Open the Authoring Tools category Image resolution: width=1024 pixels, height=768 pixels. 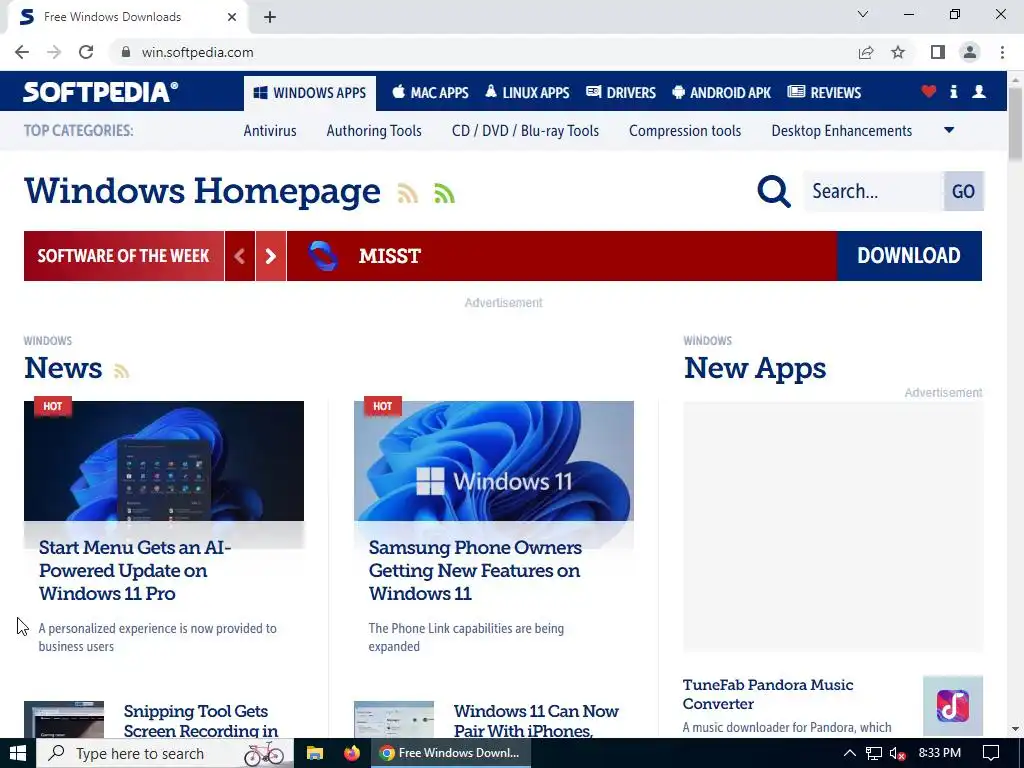(x=374, y=131)
